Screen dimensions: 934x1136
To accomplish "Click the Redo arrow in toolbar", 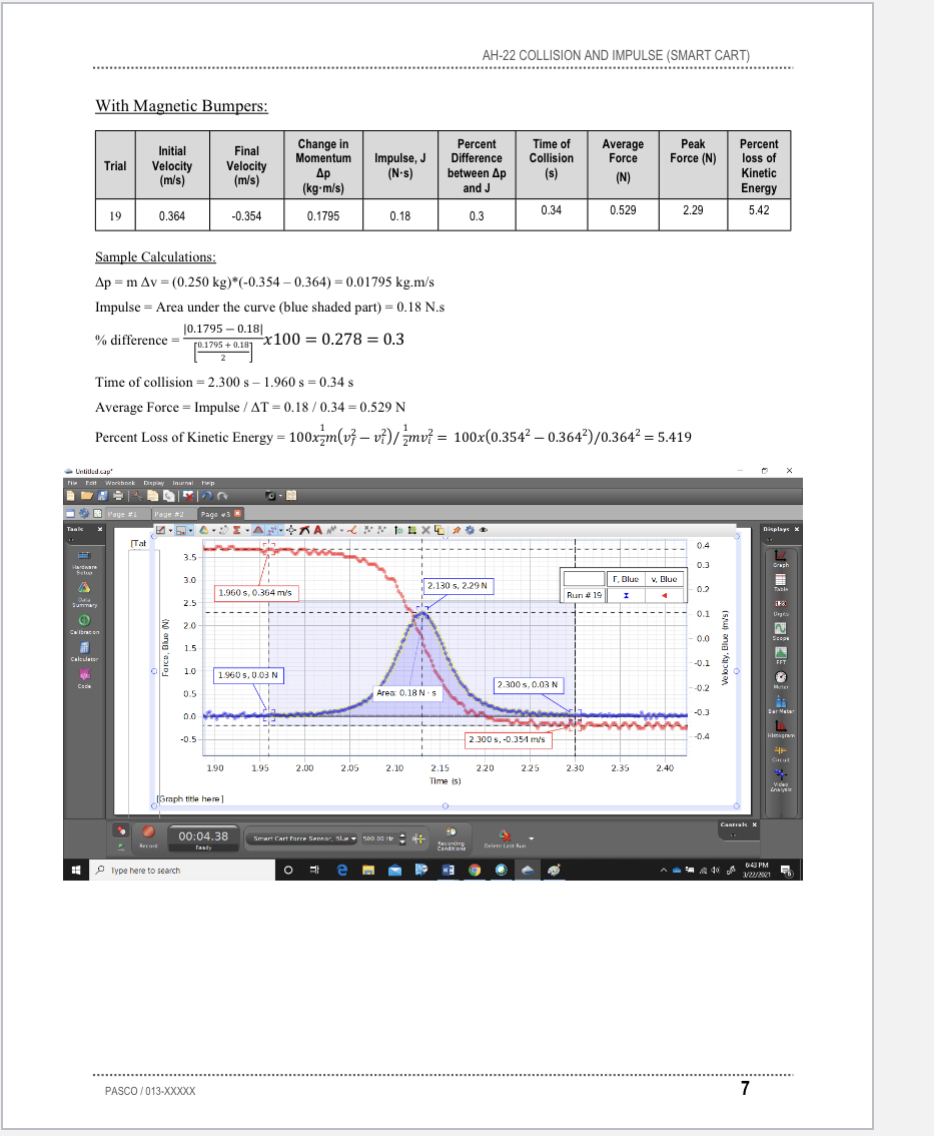I will [222, 496].
